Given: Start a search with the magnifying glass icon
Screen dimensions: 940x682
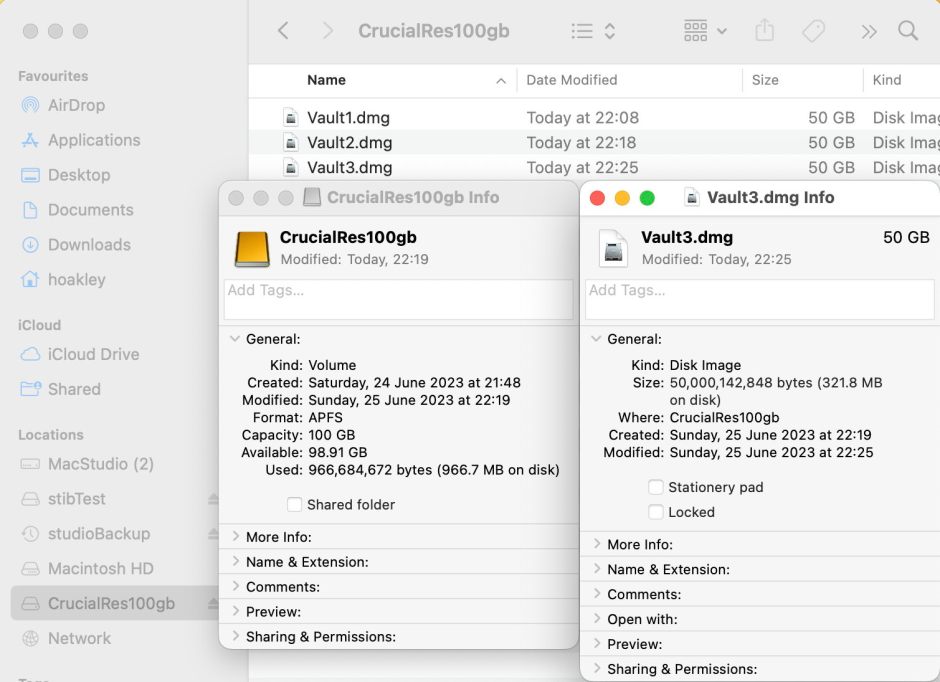Looking at the screenshot, I should click(x=908, y=30).
